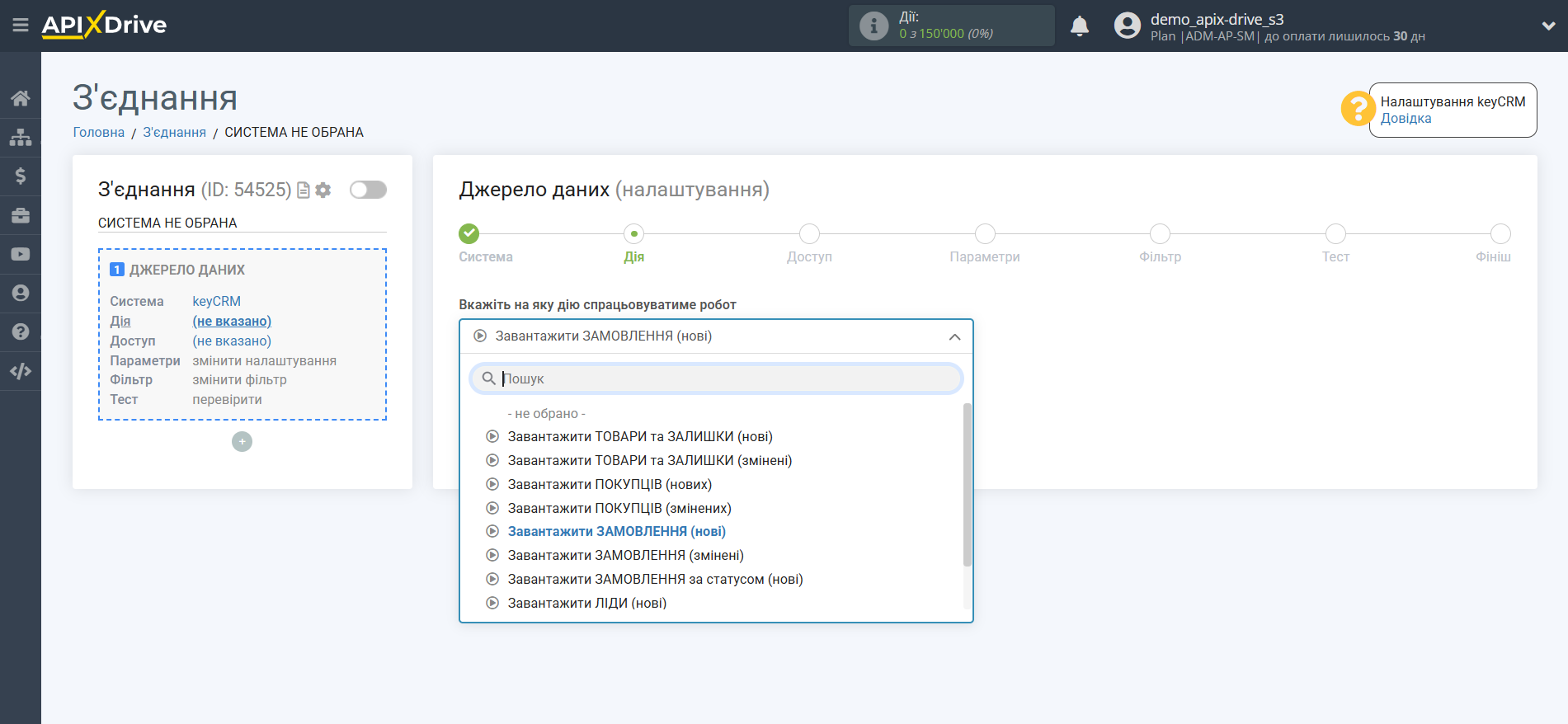The height and width of the screenshot is (724, 1568).
Task: Open the notifications bell
Action: coord(1080,26)
